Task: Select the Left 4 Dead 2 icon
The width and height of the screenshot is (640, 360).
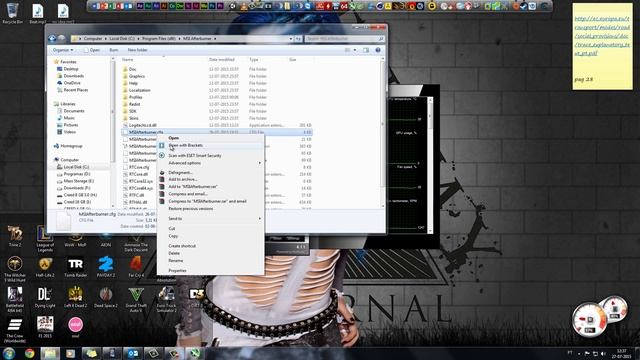Action: click(76, 298)
